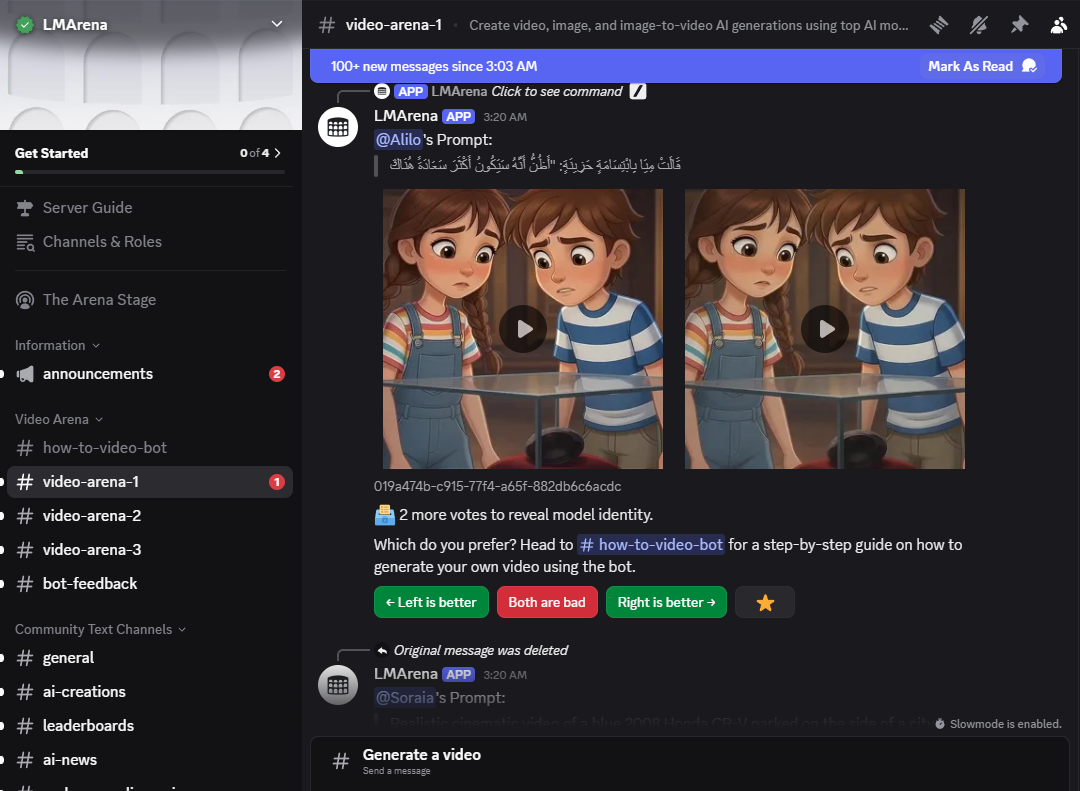Click The Arena Stage icon in the sidebar
The height and width of the screenshot is (791, 1080).
[x=25, y=300]
